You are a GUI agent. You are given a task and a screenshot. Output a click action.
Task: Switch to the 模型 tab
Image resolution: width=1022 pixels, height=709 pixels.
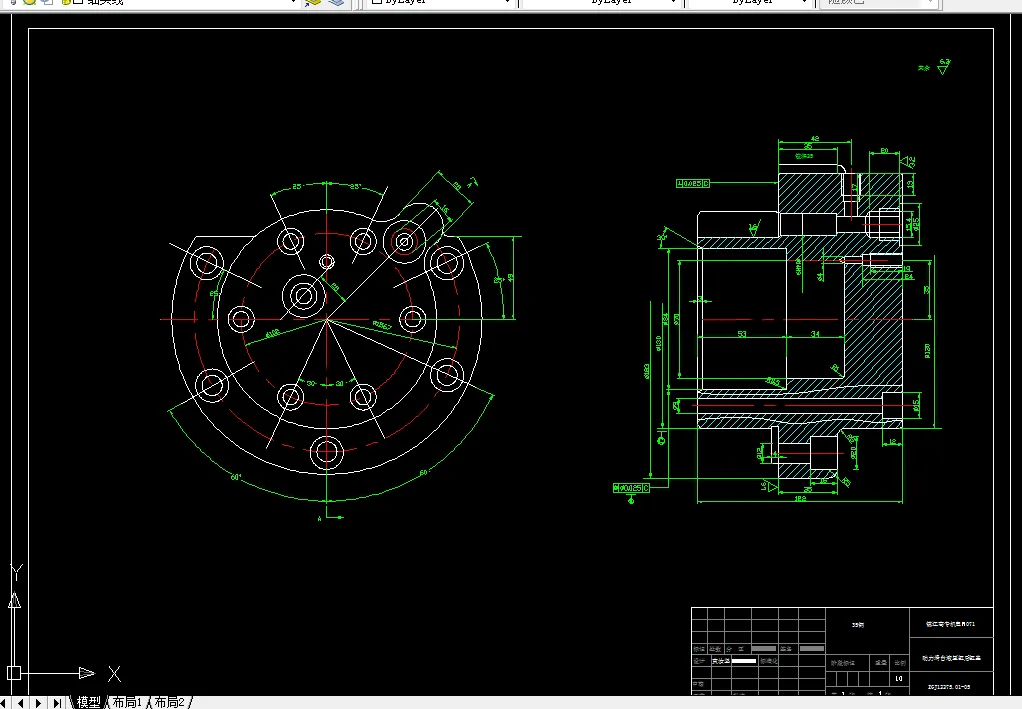89,702
